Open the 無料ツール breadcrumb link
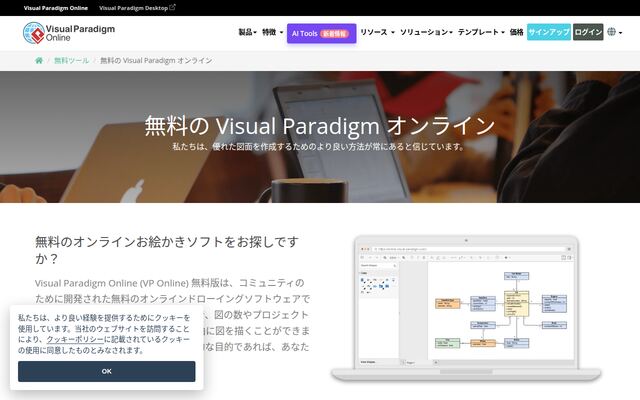Viewport: 640px width, 400px height. pos(71,60)
